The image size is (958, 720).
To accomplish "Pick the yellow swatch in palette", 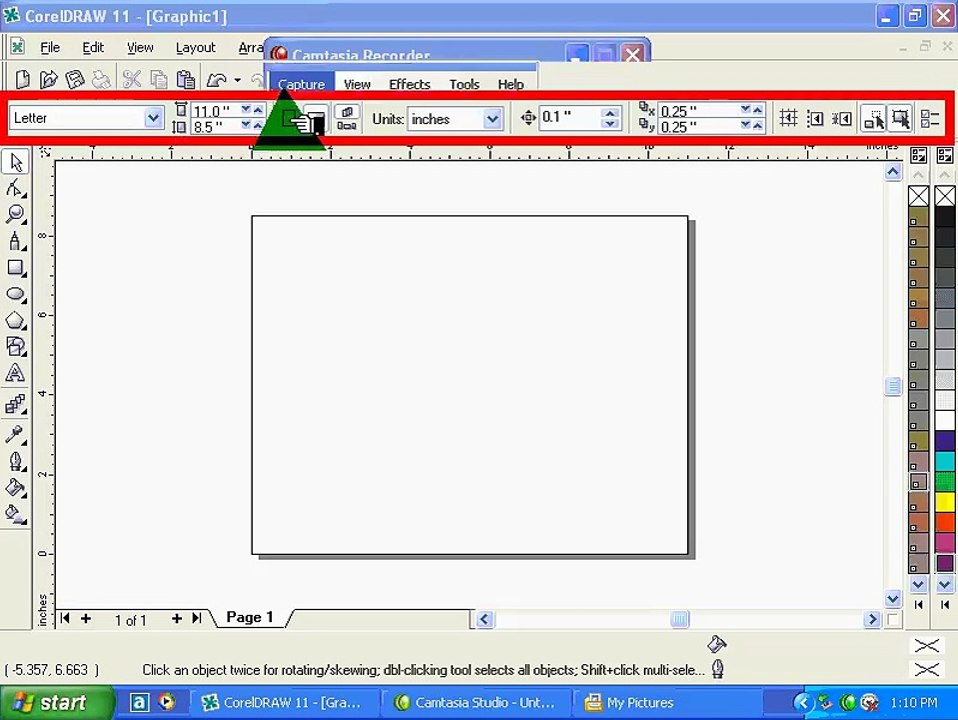I will (945, 502).
